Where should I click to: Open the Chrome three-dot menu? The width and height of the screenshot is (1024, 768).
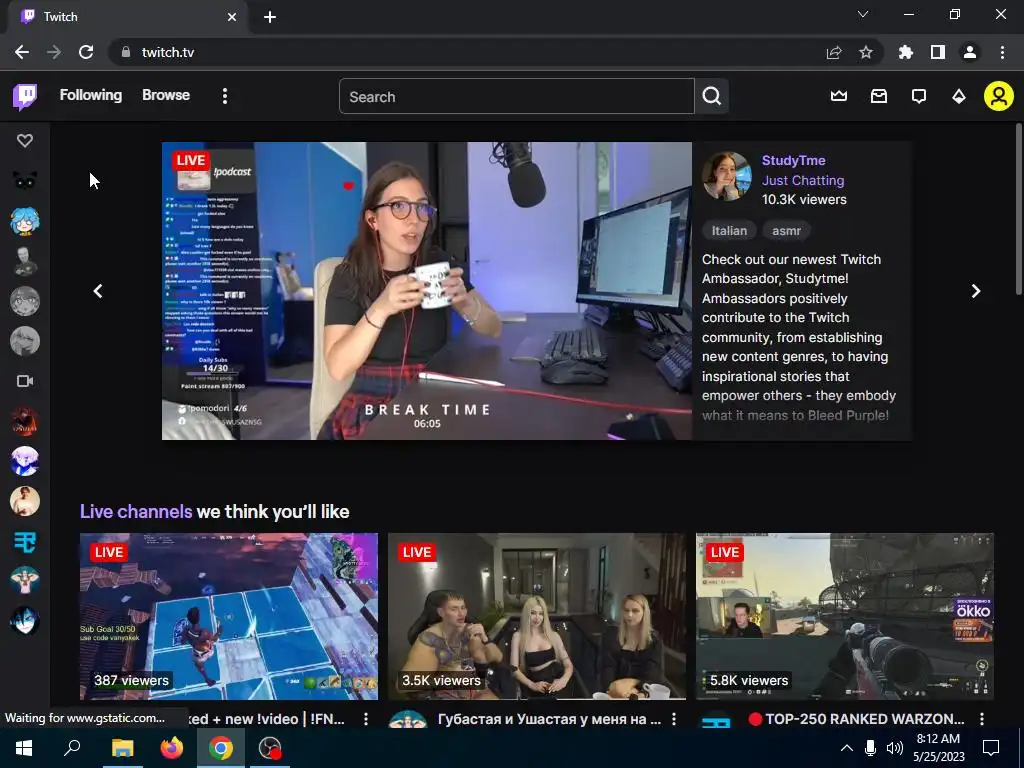(x=1002, y=52)
